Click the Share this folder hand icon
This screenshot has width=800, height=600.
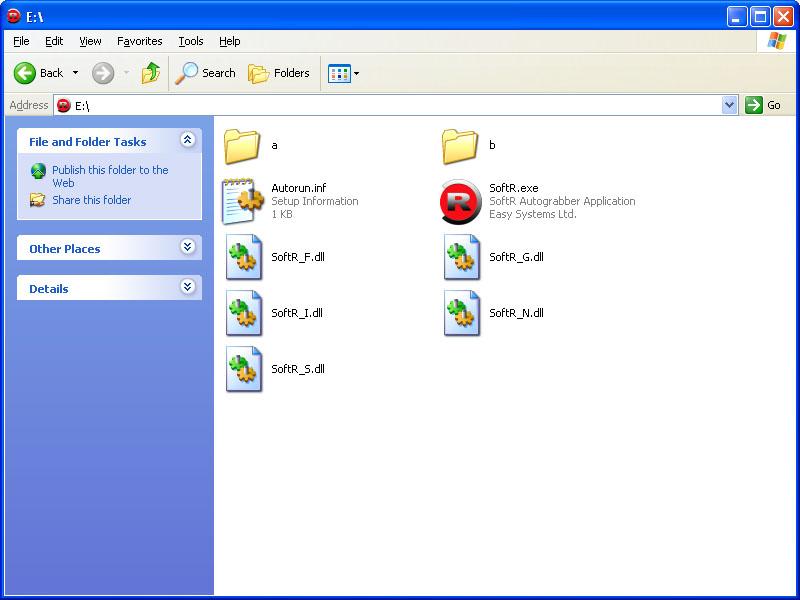tap(37, 199)
